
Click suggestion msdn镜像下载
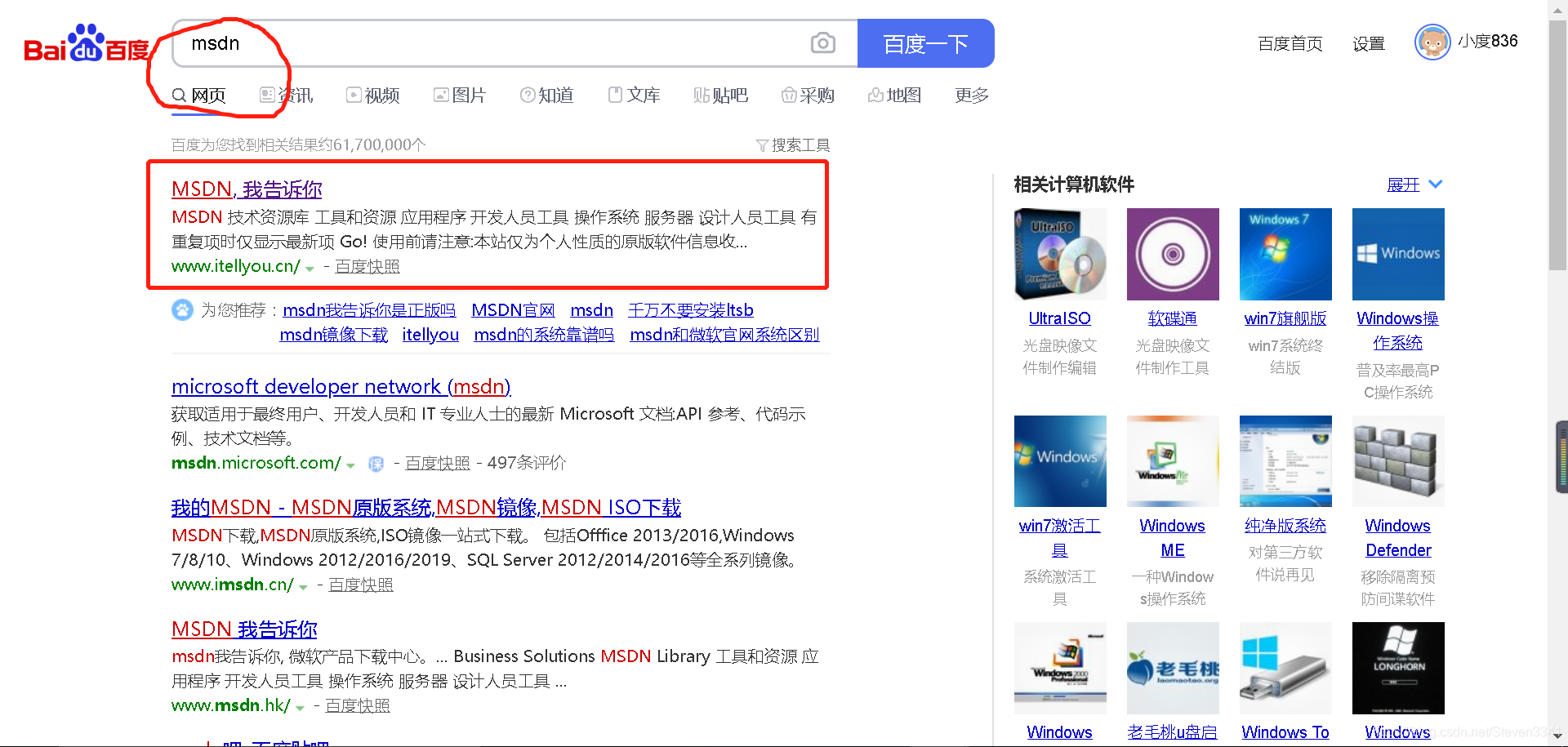(333, 335)
